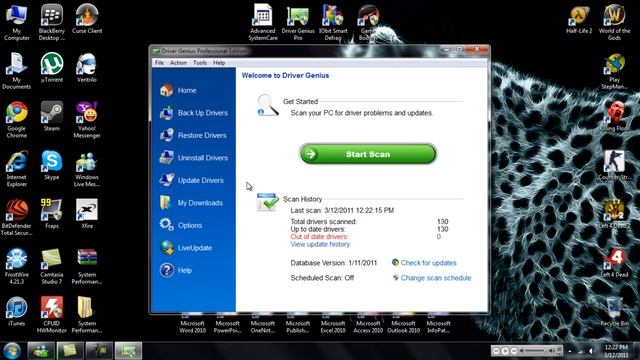Select the Half-Life 2 desktop shortcut
This screenshot has height=360, width=640.
(579, 19)
